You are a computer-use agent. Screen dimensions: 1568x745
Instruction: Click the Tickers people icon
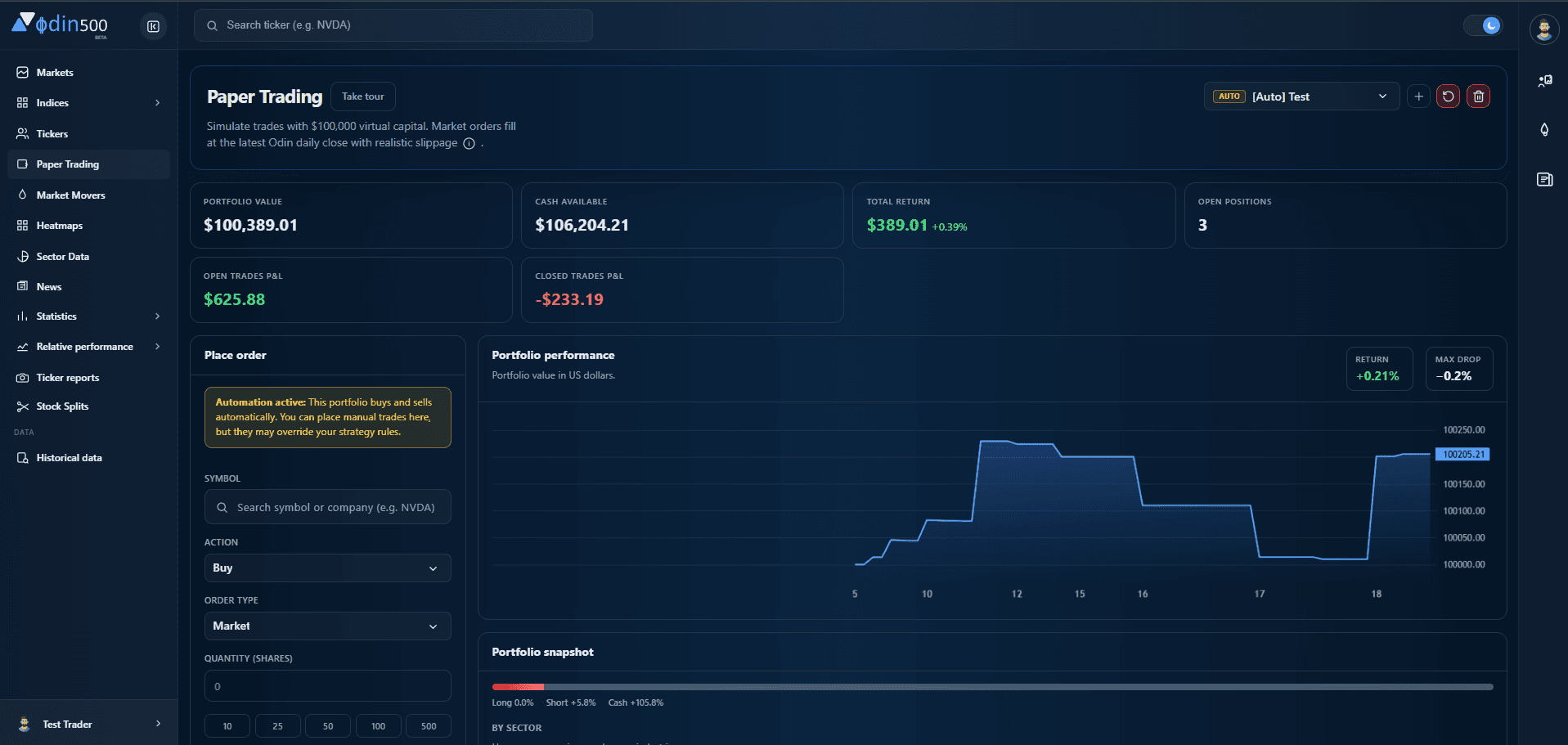click(x=23, y=133)
